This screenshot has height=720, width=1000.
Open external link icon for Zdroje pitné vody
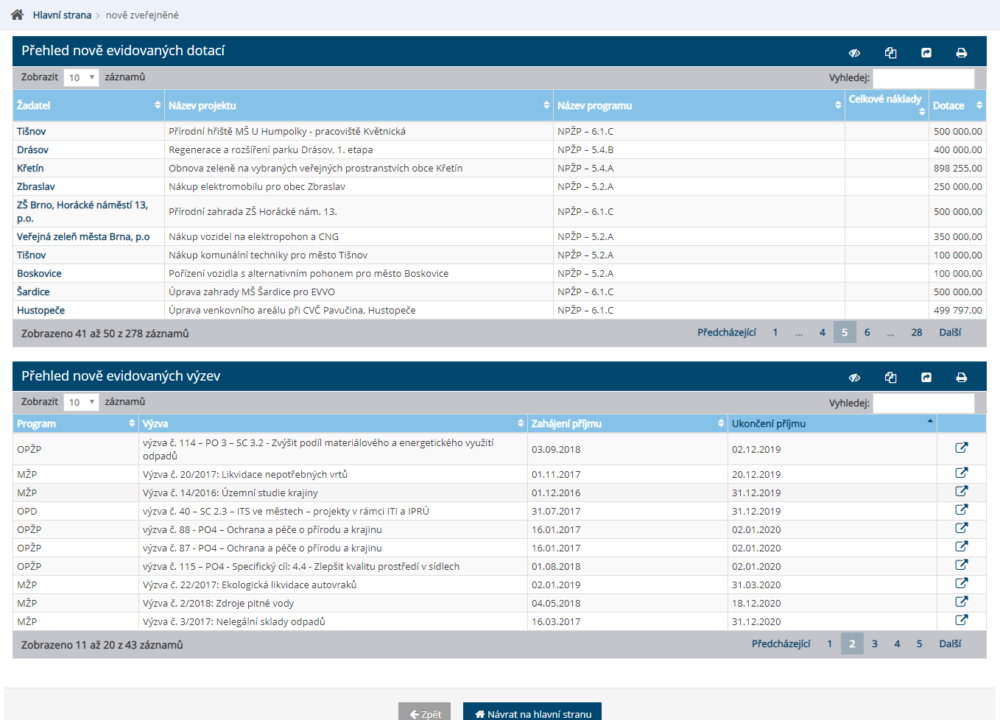pos(961,602)
